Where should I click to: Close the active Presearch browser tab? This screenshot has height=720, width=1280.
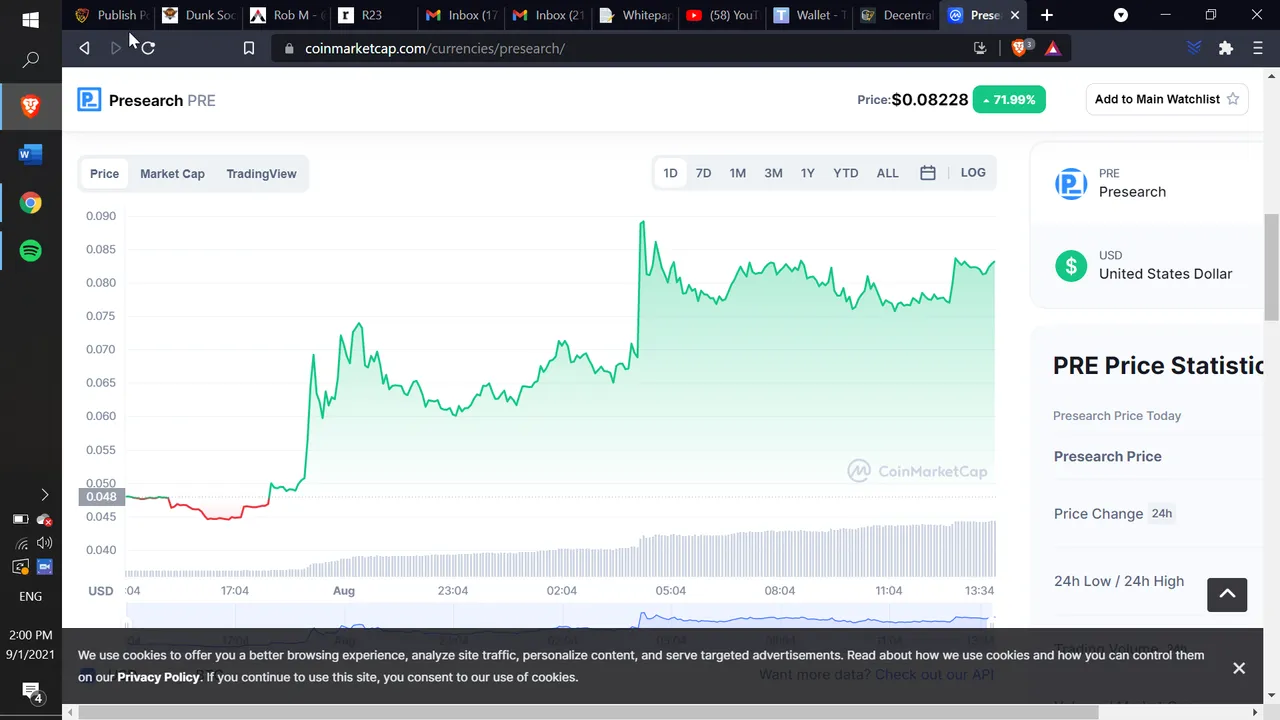coord(1015,15)
